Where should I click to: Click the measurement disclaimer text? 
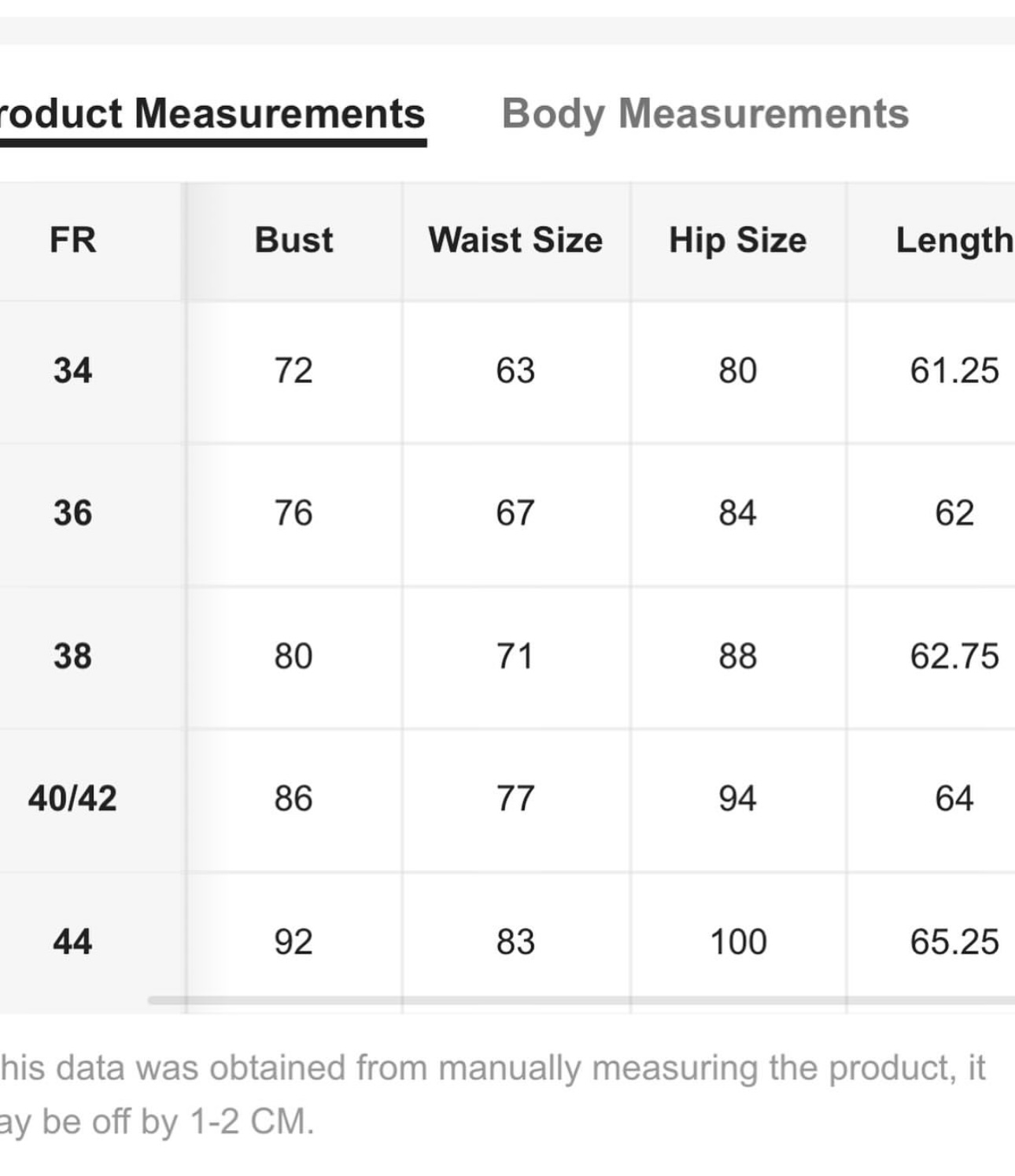coord(493,1095)
